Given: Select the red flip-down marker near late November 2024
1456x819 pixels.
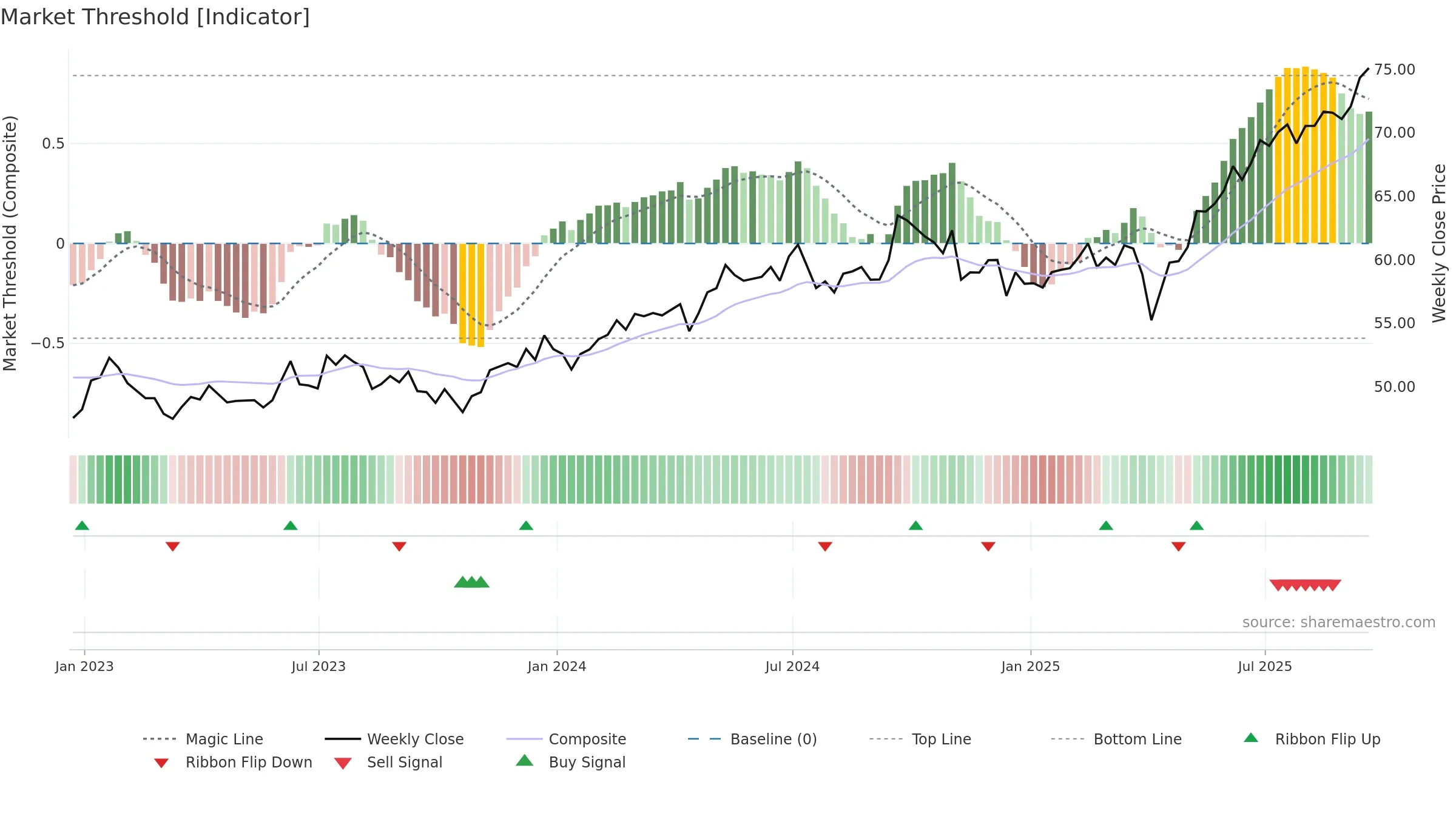Looking at the screenshot, I should pyautogui.click(x=988, y=547).
